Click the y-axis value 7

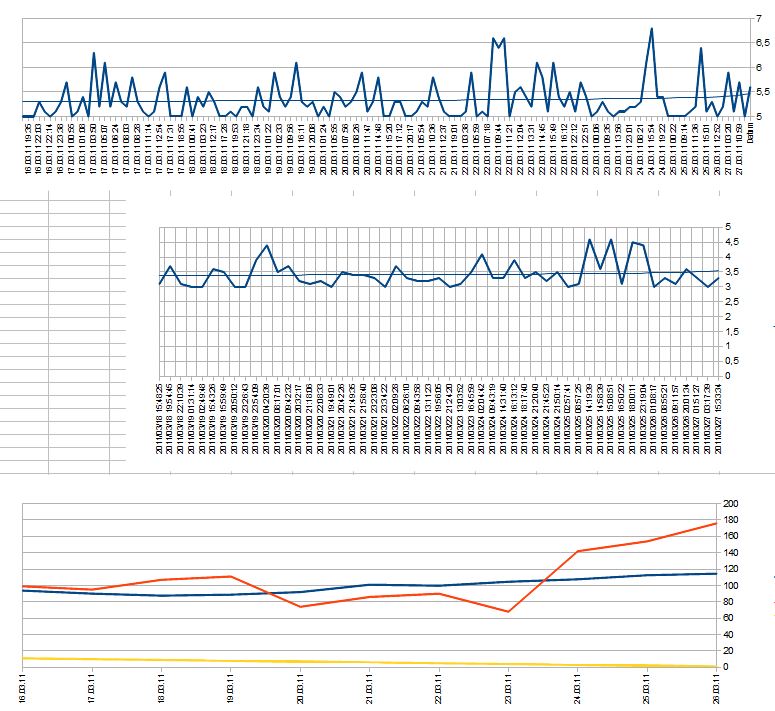tap(759, 19)
